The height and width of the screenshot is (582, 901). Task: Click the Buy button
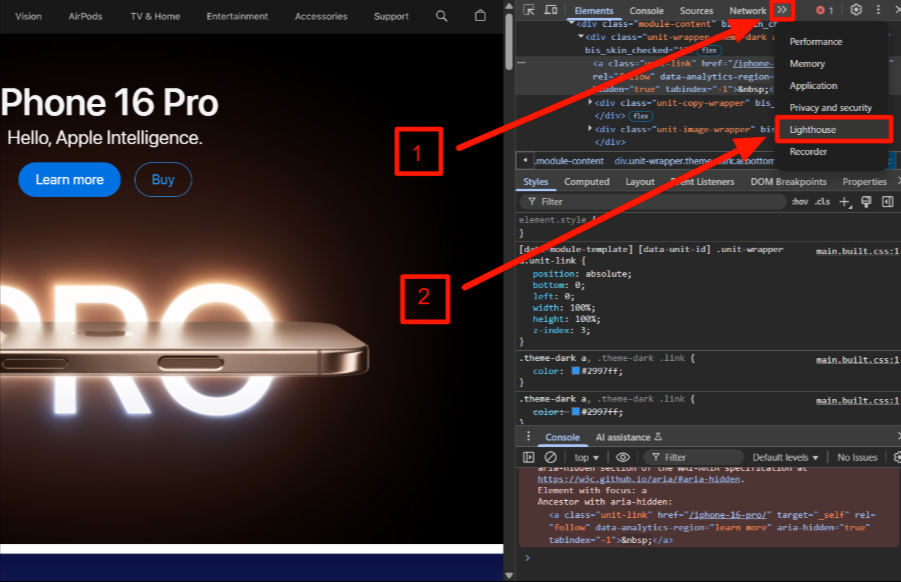point(163,180)
